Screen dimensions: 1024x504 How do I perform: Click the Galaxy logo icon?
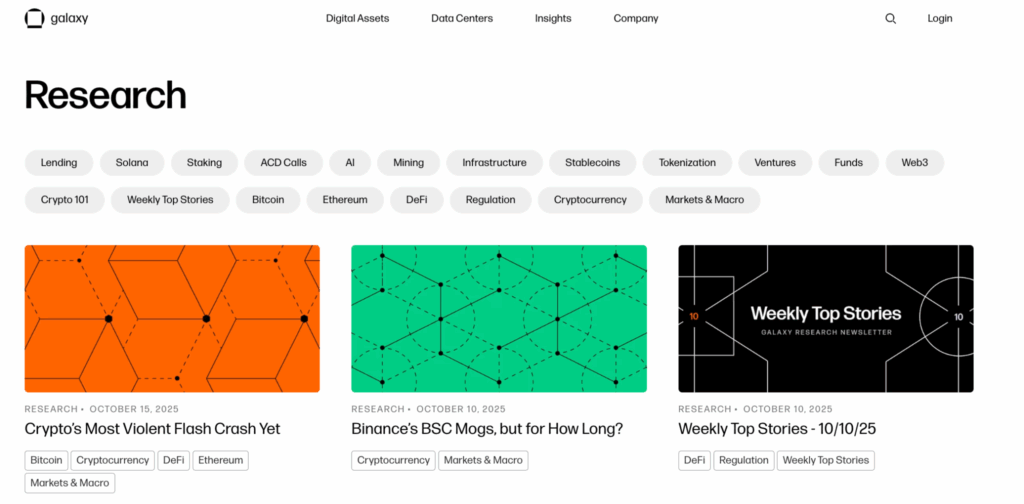(x=35, y=18)
